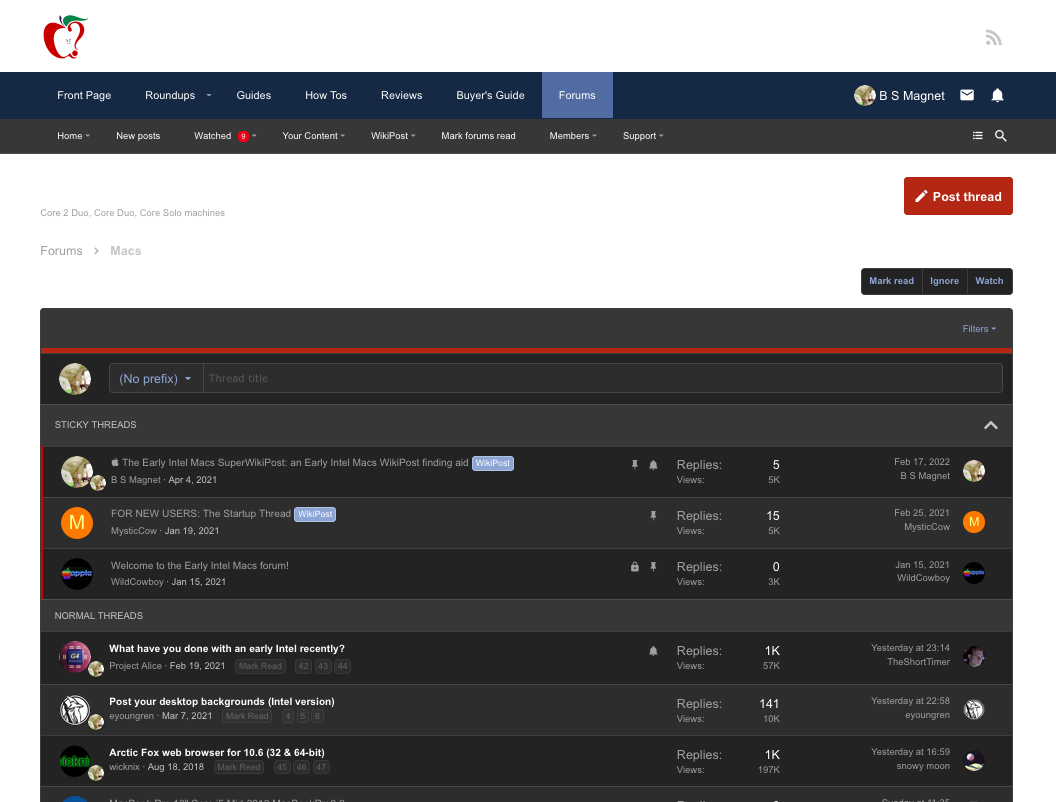Screen dimensions: 1056x802
Task: Open Post your desktop backgrounds thread
Action: coord(222,701)
